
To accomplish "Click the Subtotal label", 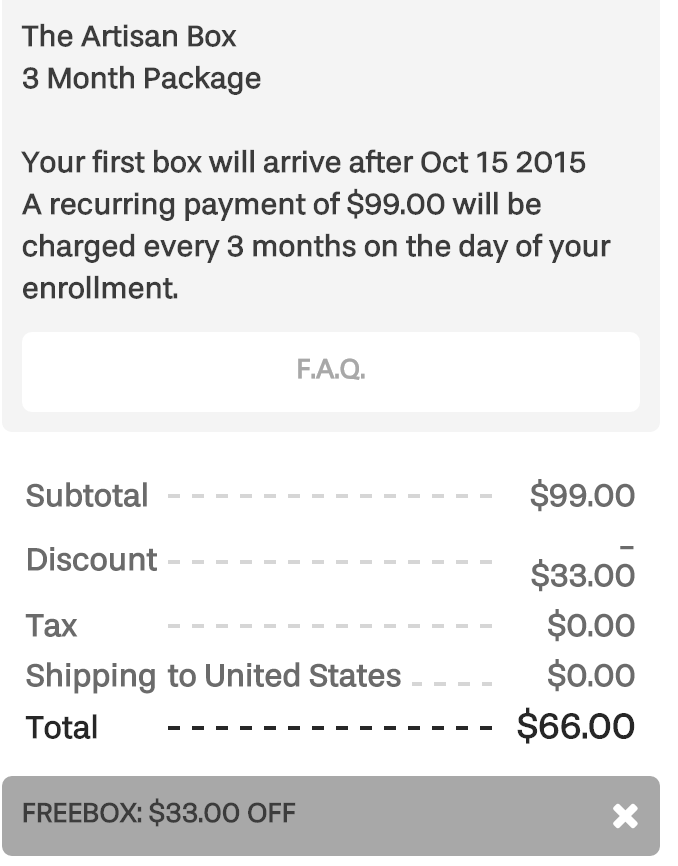I will coord(87,495).
